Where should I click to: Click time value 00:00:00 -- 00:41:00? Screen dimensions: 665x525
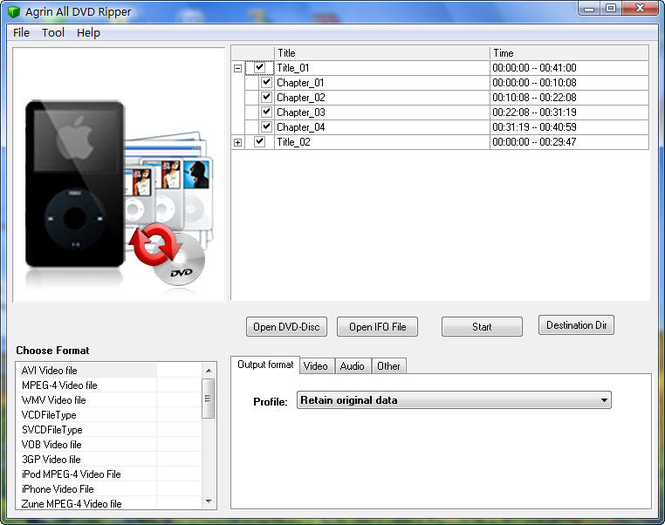tap(534, 68)
